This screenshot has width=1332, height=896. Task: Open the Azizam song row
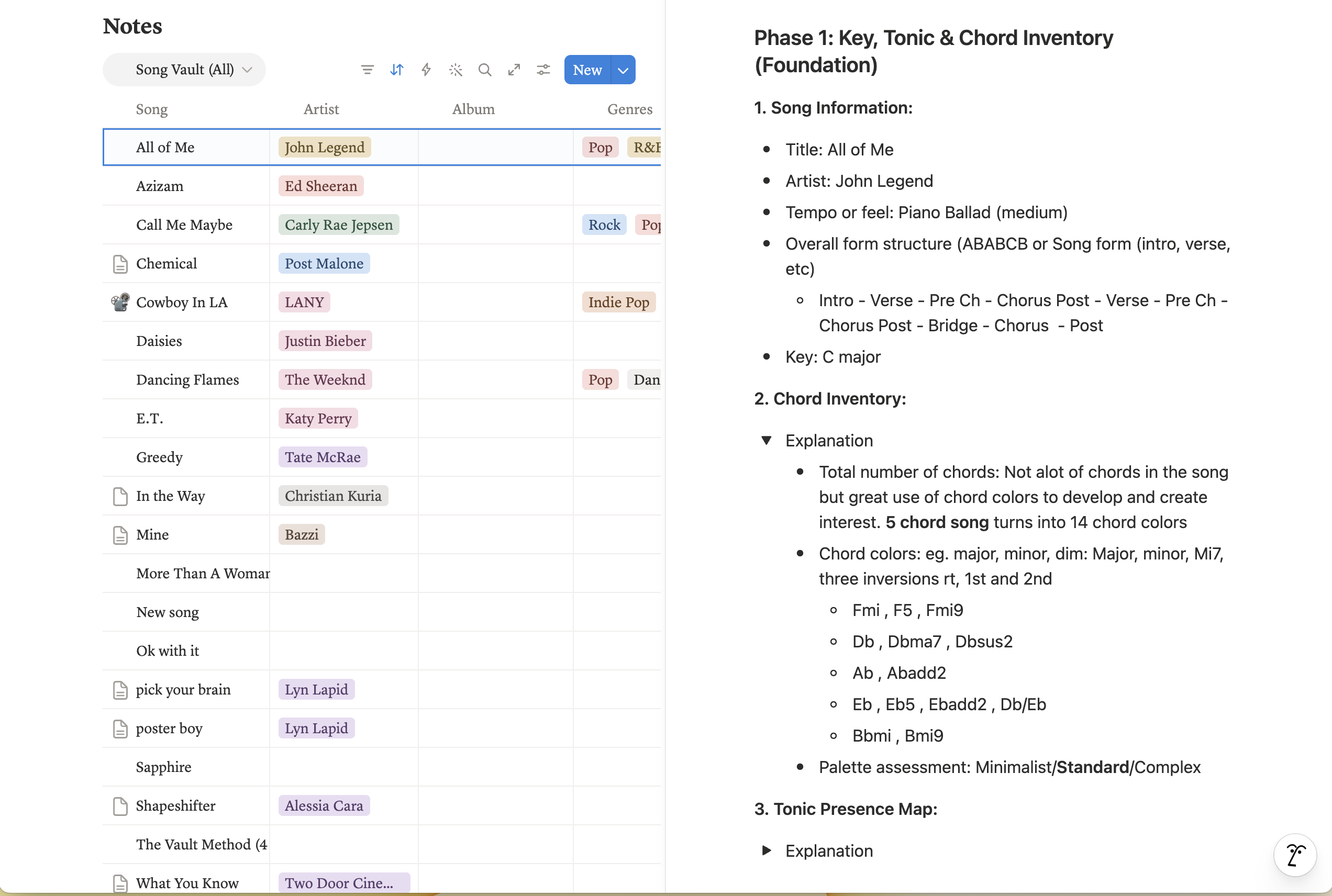[x=160, y=186]
